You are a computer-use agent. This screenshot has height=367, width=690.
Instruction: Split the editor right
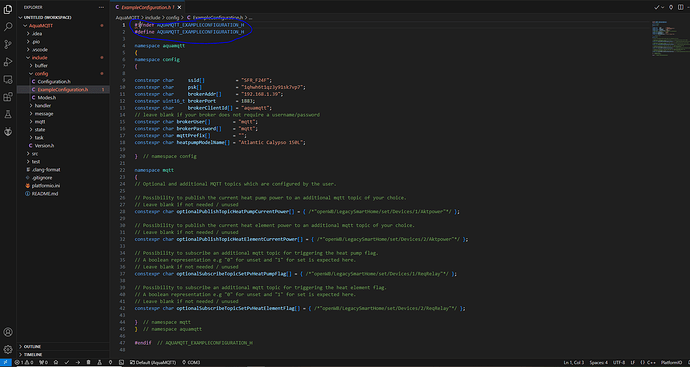click(681, 7)
